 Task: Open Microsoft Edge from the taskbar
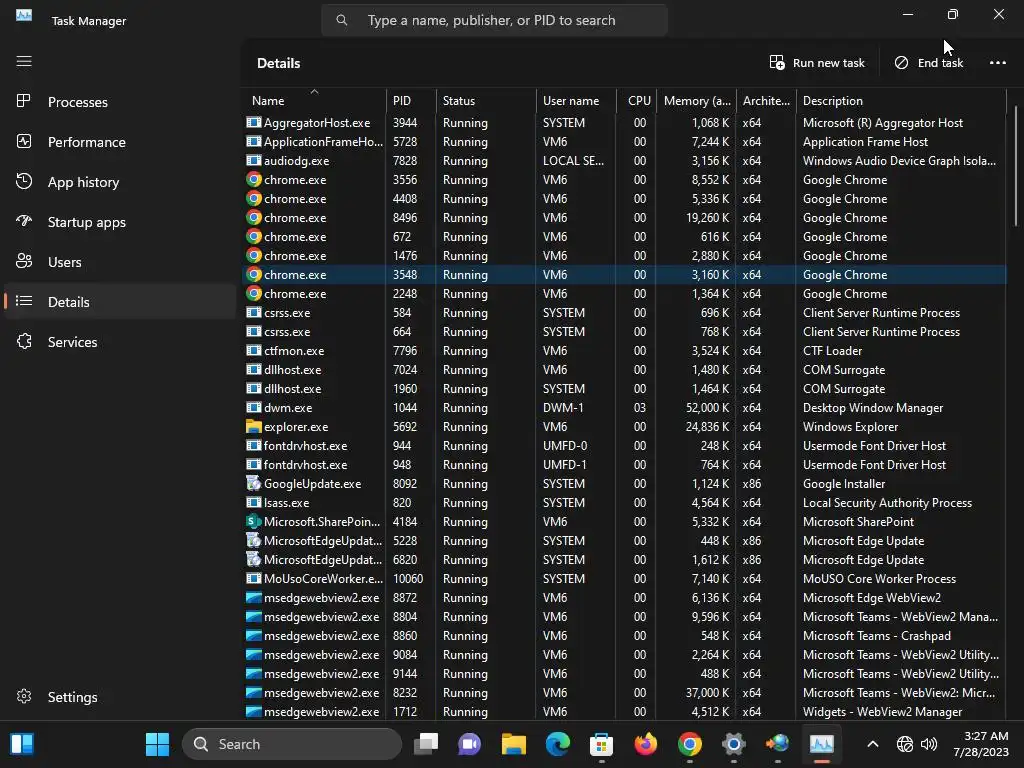tap(558, 744)
